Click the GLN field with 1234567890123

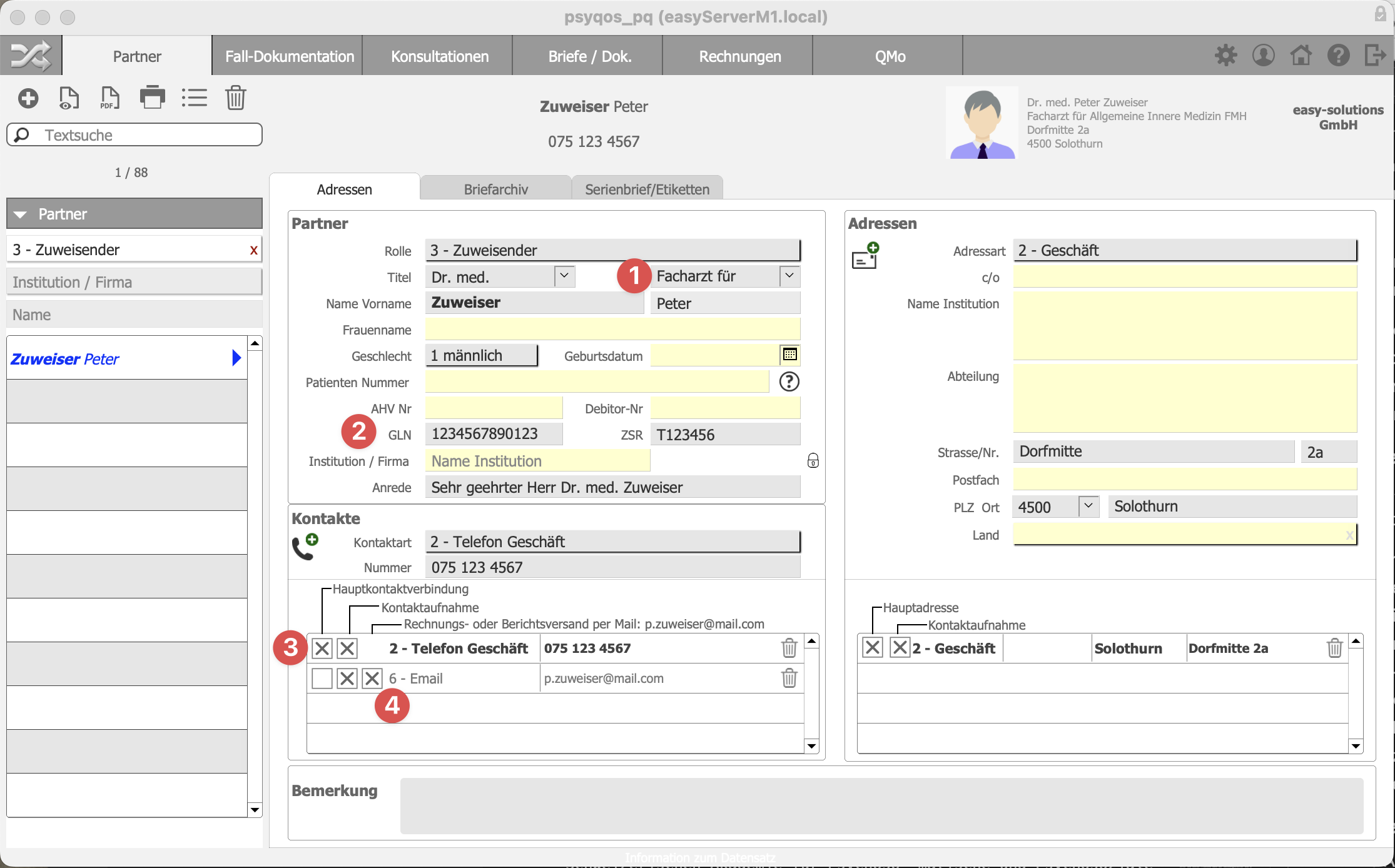tap(494, 434)
